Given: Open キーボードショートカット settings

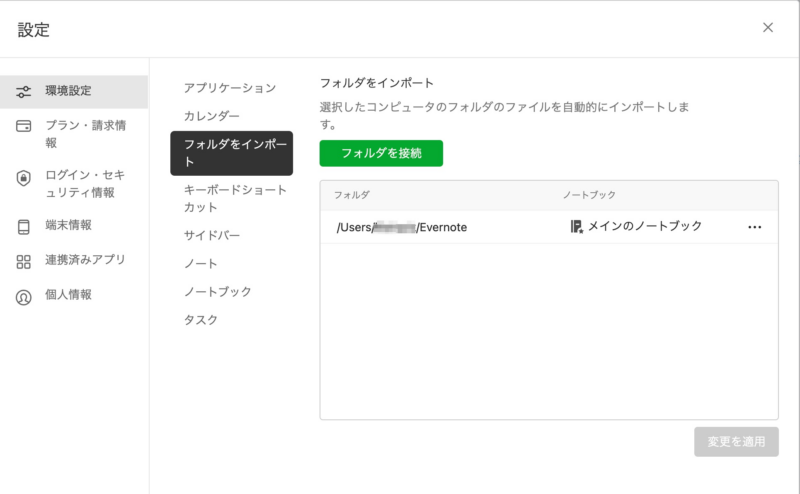Looking at the screenshot, I should point(235,198).
